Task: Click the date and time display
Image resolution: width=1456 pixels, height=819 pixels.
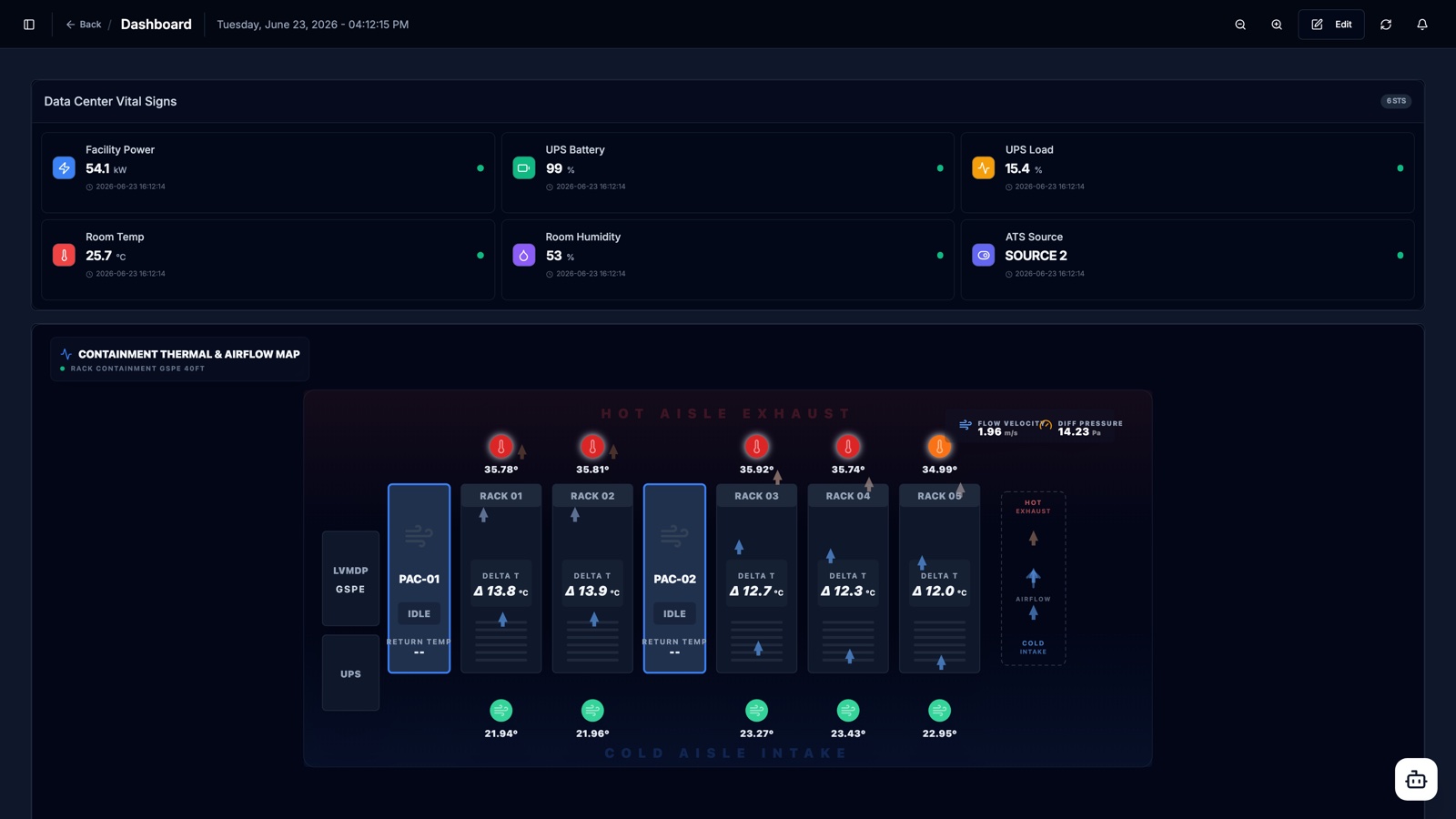Action: click(313, 25)
